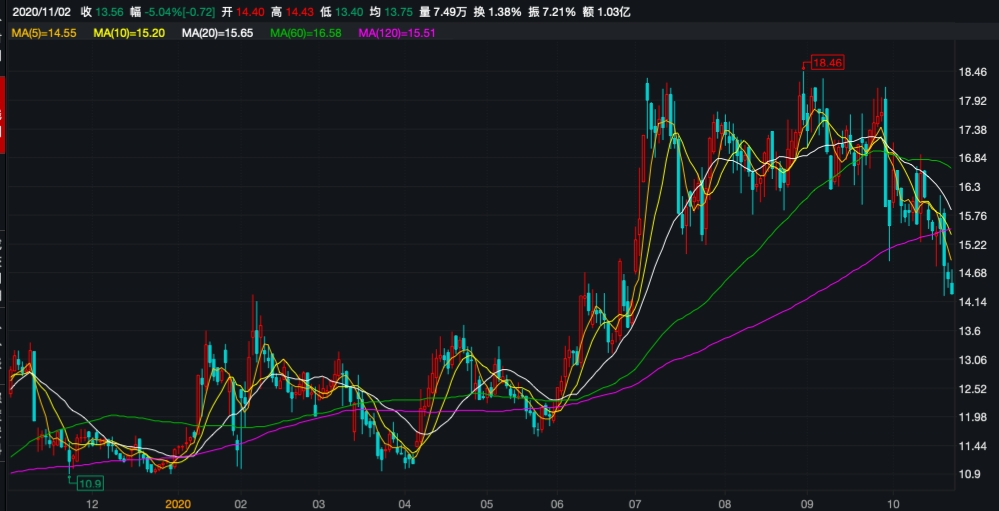
Task: Click the white MA(20)=15.65 label
Action: 217,33
